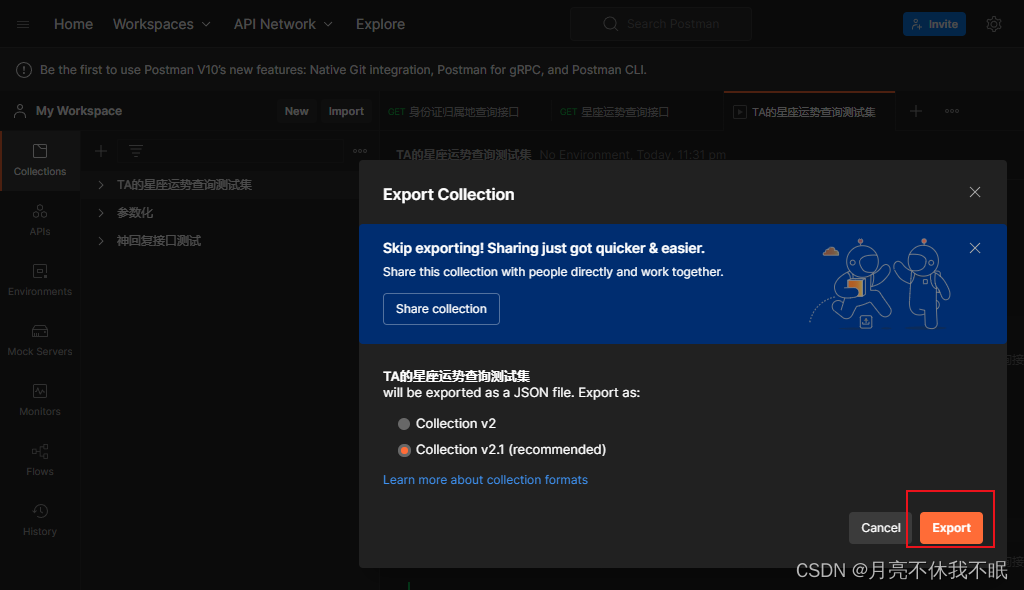The height and width of the screenshot is (590, 1024).
Task: Click the info icon in announcement bar
Action: 24,70
